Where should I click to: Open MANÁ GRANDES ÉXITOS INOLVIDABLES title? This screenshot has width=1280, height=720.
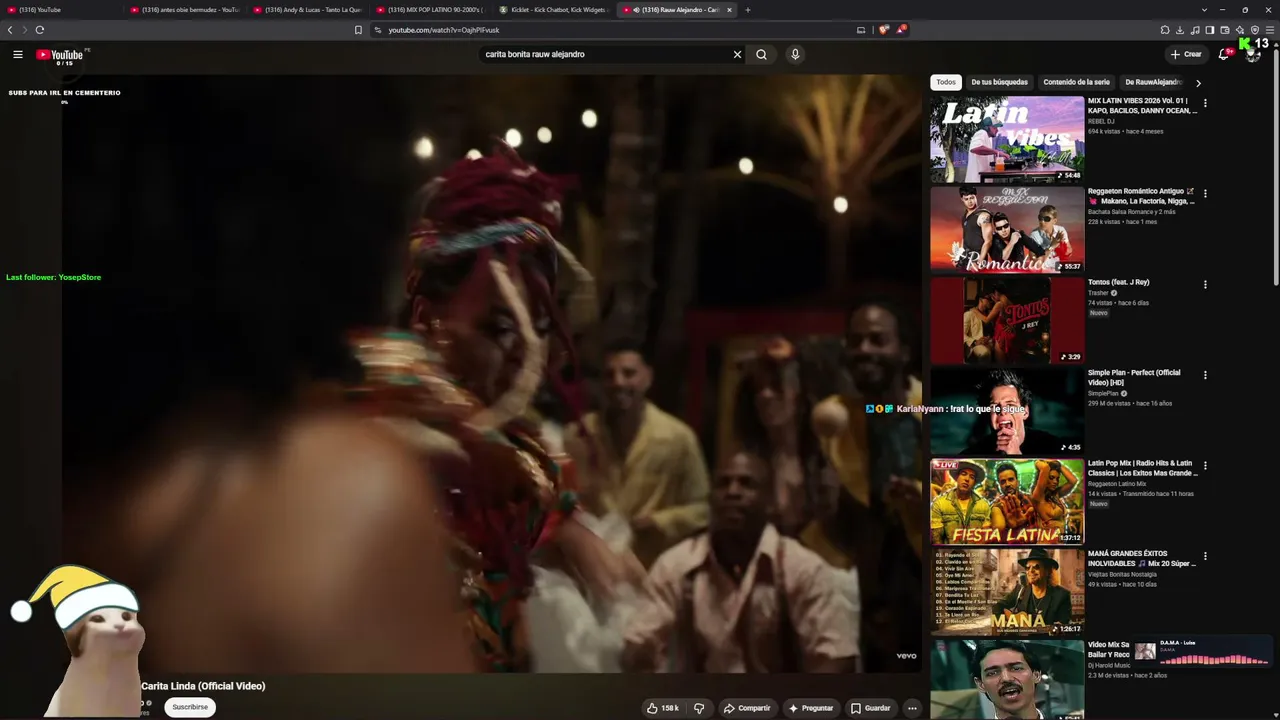click(1142, 558)
